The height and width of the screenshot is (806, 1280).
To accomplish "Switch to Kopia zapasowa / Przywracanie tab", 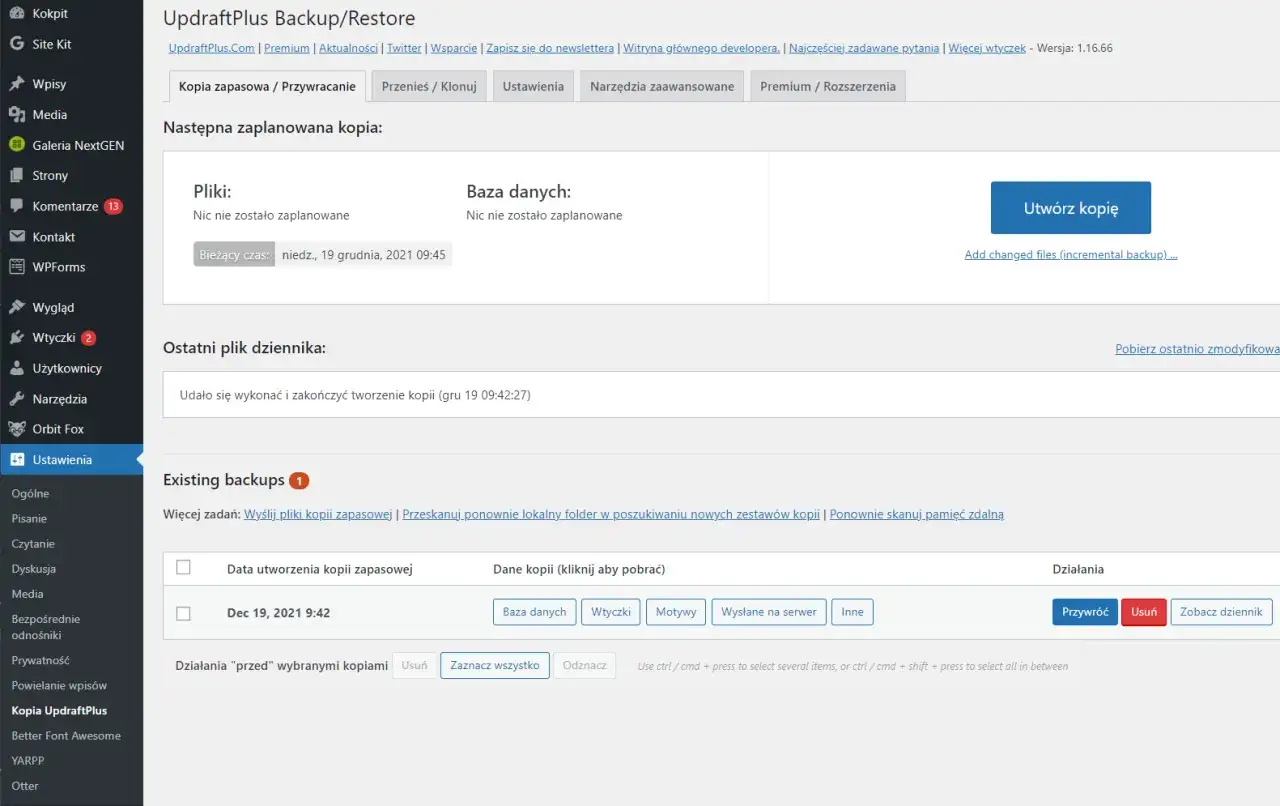I will (267, 86).
